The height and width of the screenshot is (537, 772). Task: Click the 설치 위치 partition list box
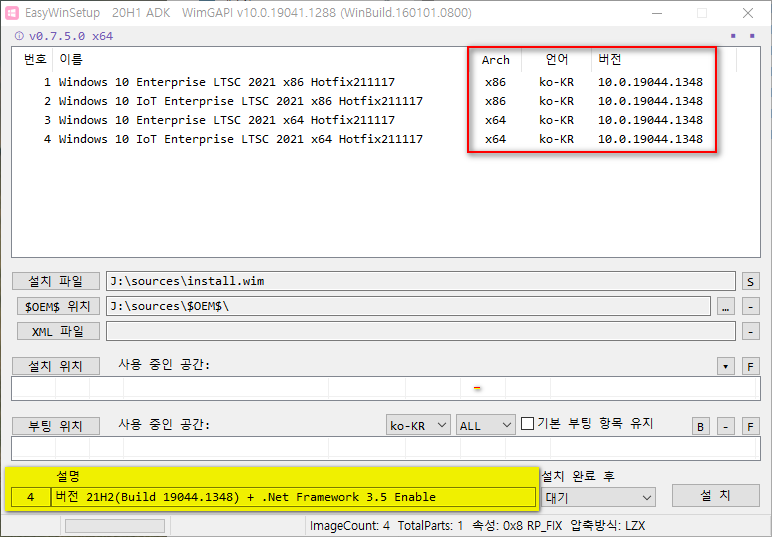pos(386,388)
